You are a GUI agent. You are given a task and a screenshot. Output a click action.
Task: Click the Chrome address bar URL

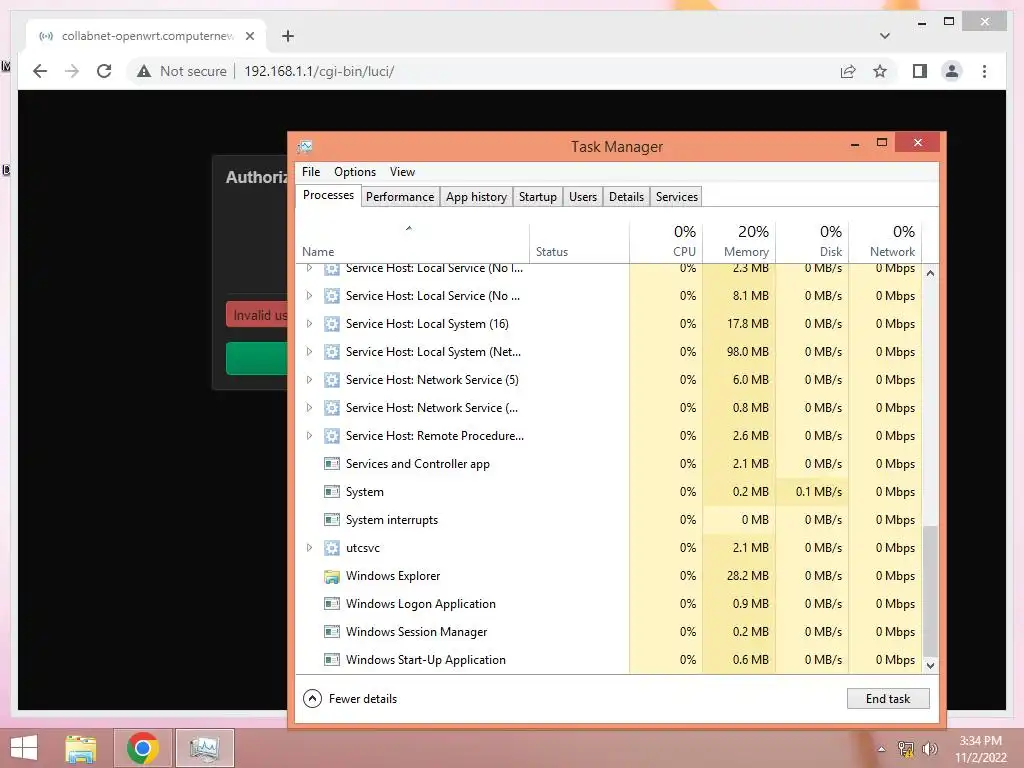(319, 71)
